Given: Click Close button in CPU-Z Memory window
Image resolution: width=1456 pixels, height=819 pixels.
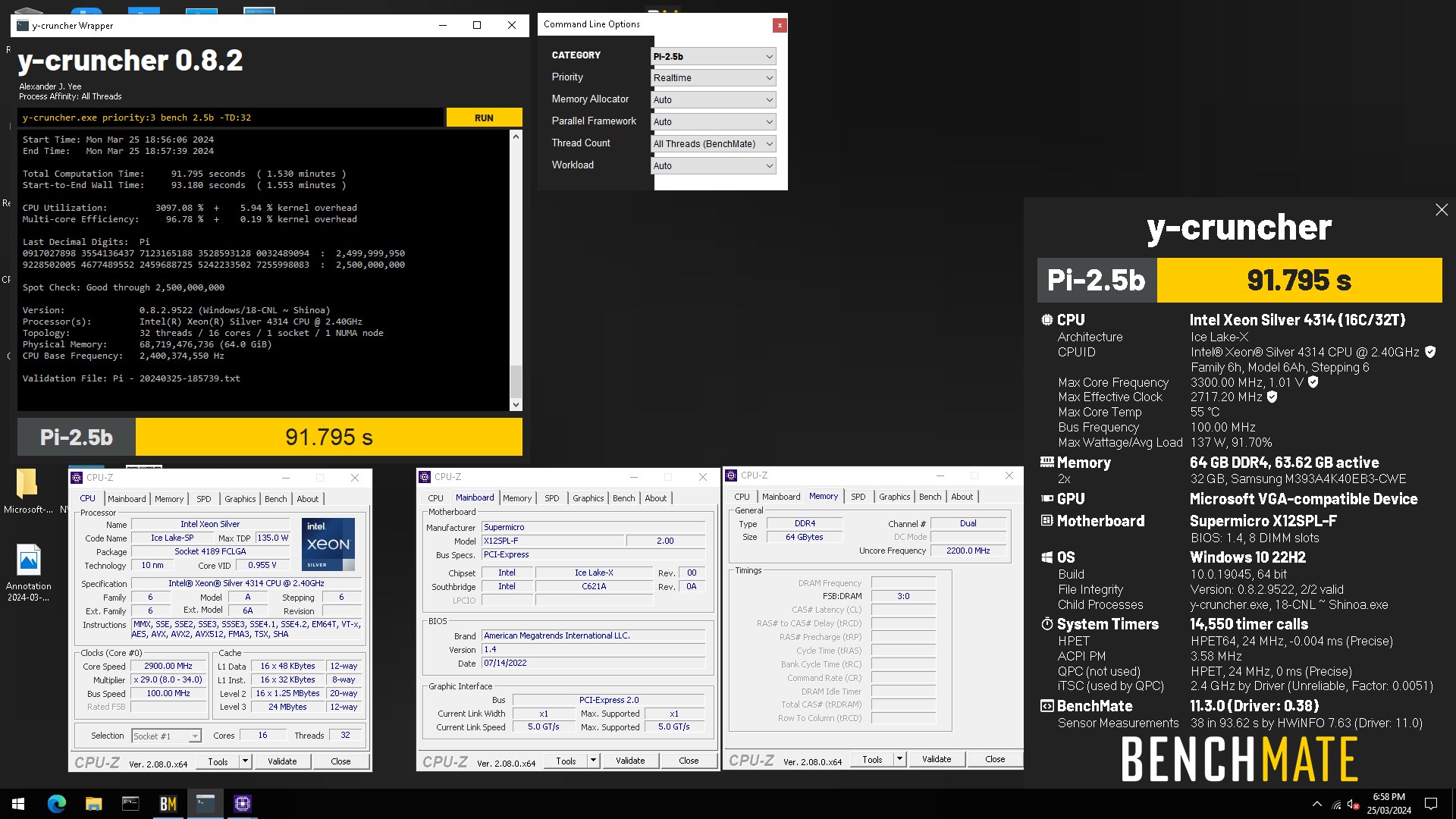Looking at the screenshot, I should click(995, 759).
